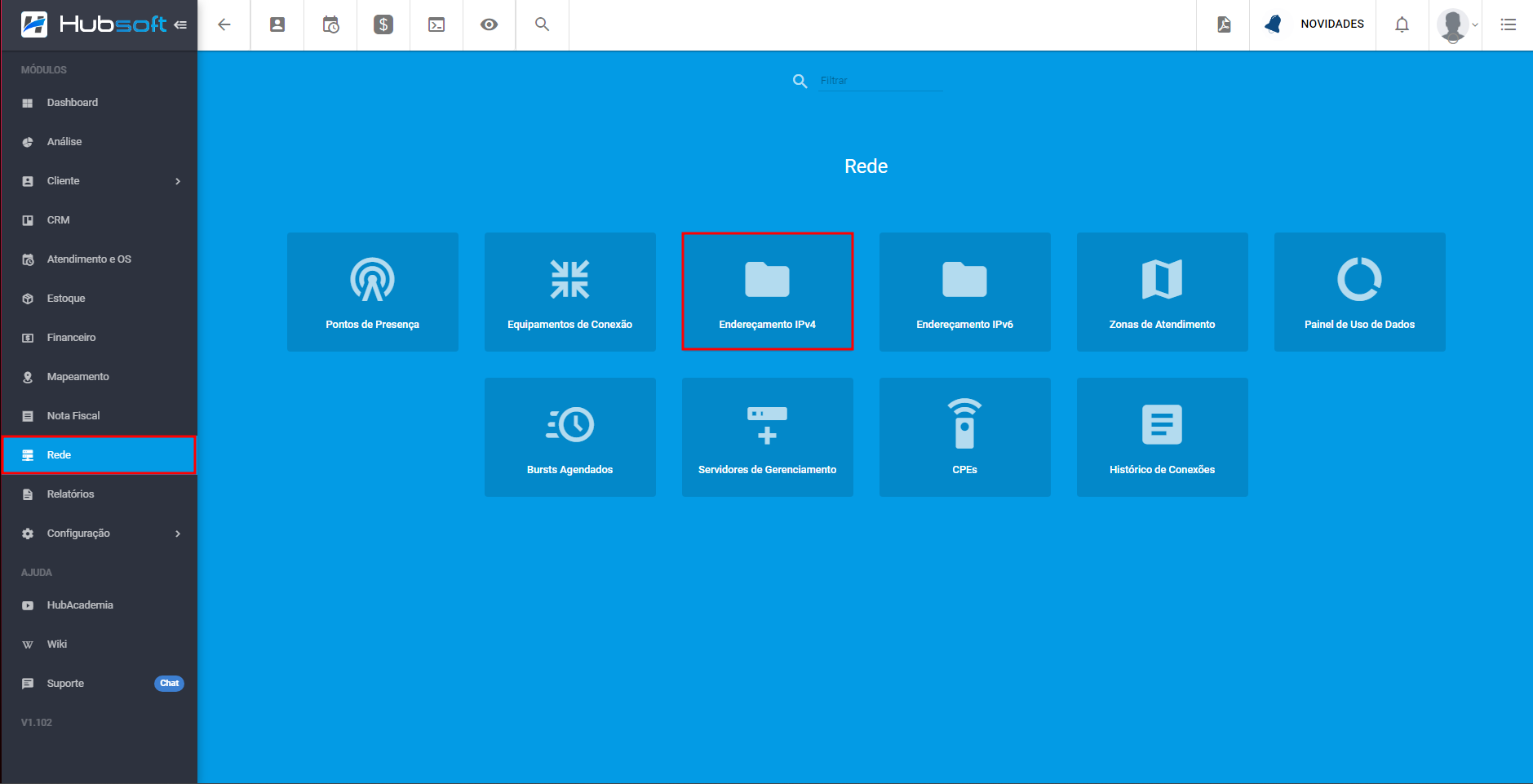Open the dollar sign financial toolbar icon

[383, 24]
